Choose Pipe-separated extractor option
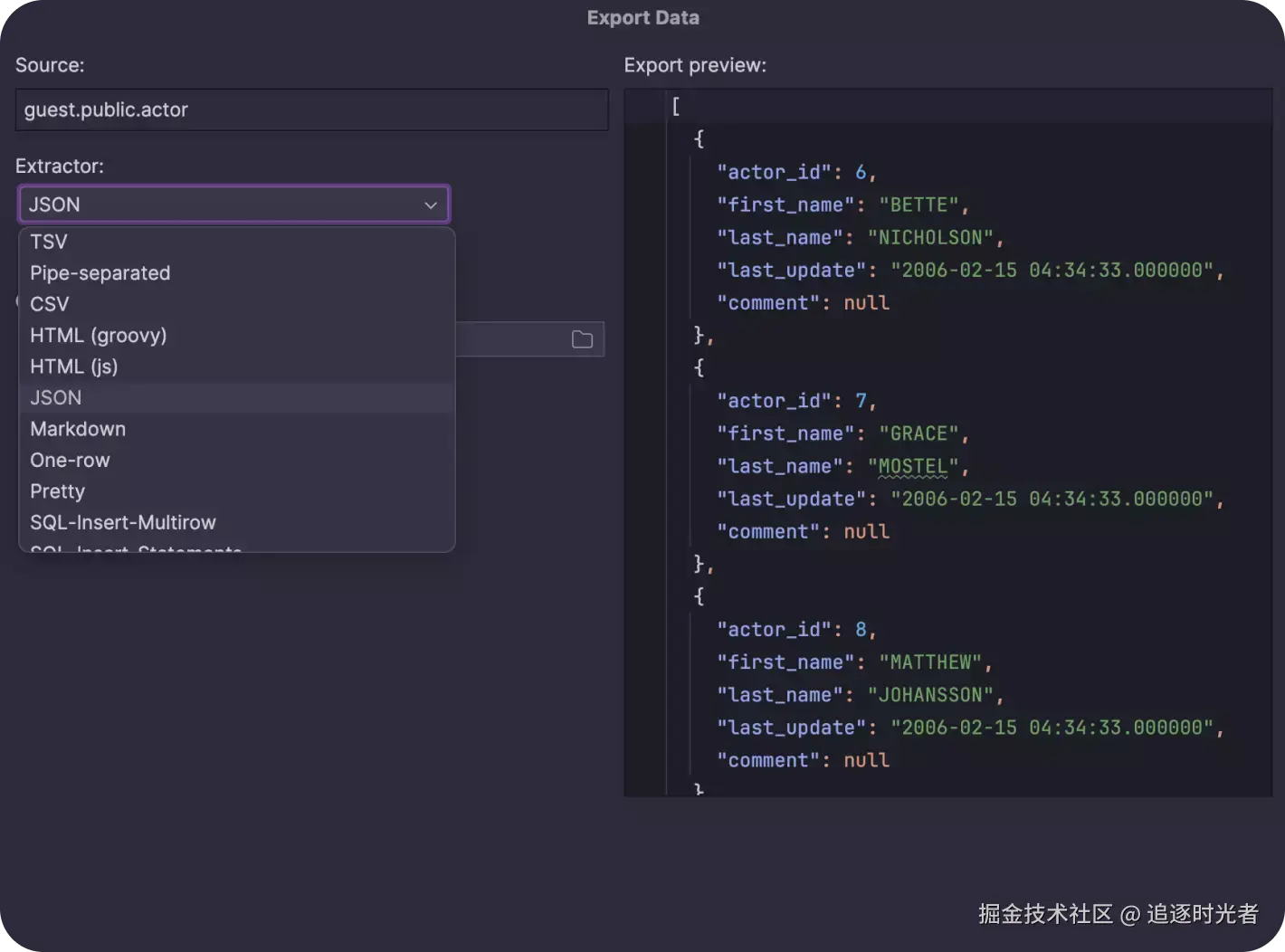1285x952 pixels. 100,273
